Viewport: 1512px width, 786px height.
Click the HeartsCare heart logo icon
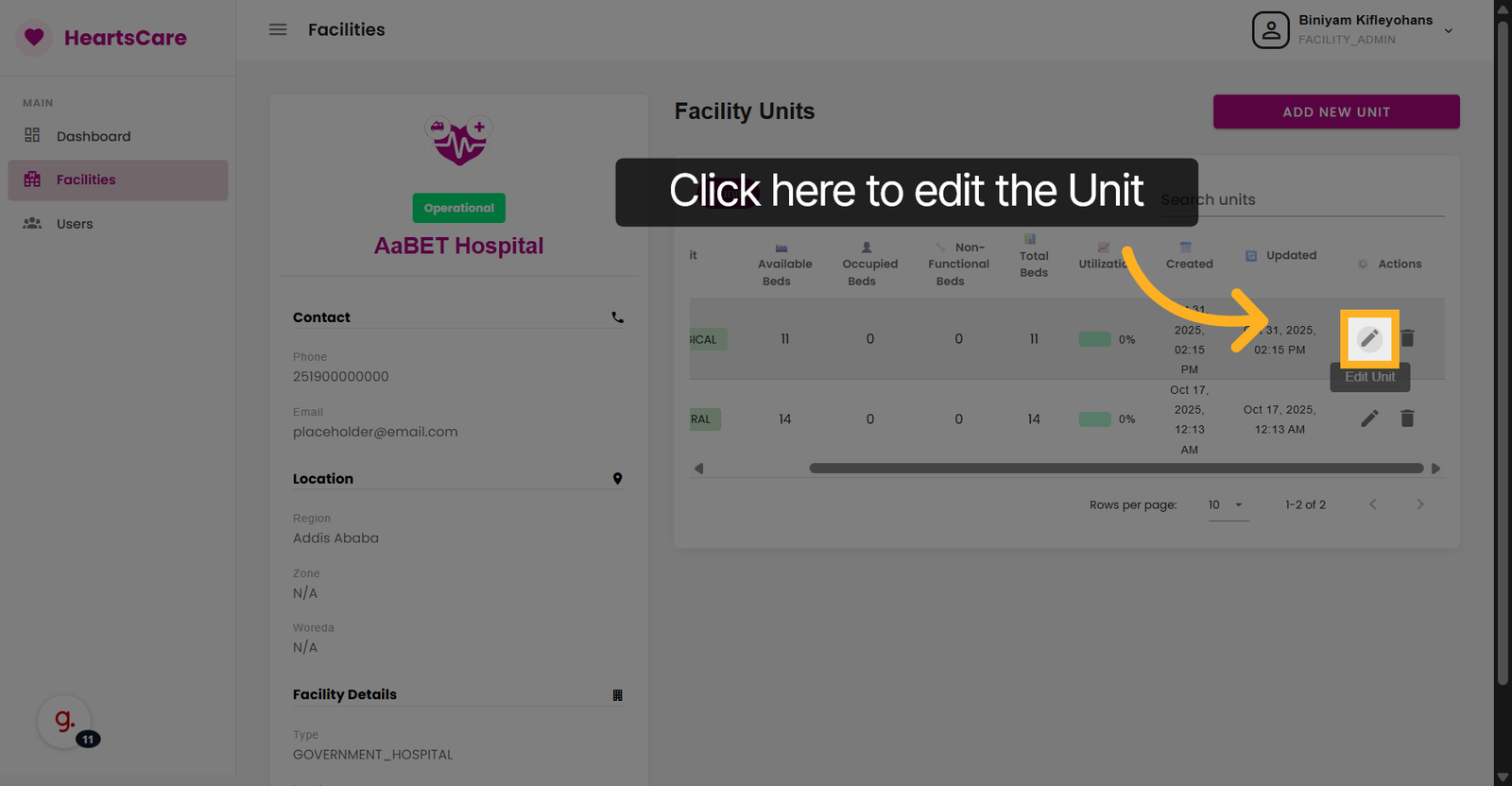coord(34,38)
